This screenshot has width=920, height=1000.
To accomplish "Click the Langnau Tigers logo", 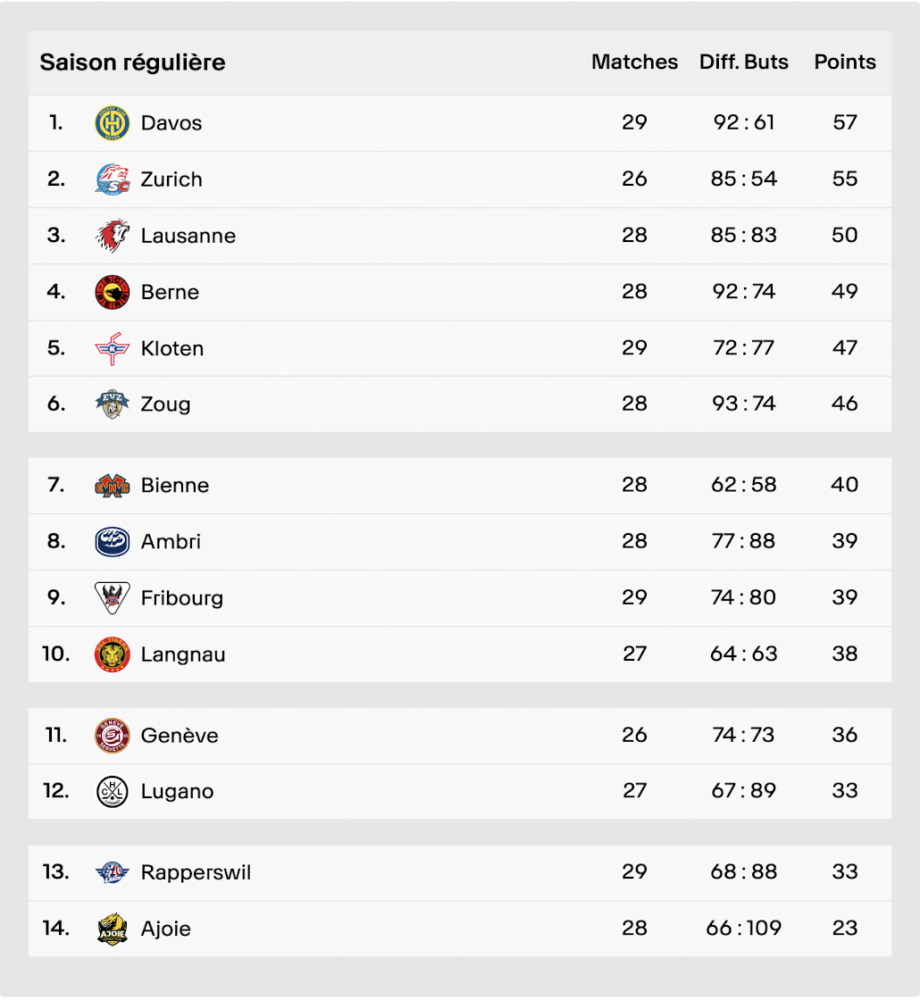I will pyautogui.click(x=112, y=654).
